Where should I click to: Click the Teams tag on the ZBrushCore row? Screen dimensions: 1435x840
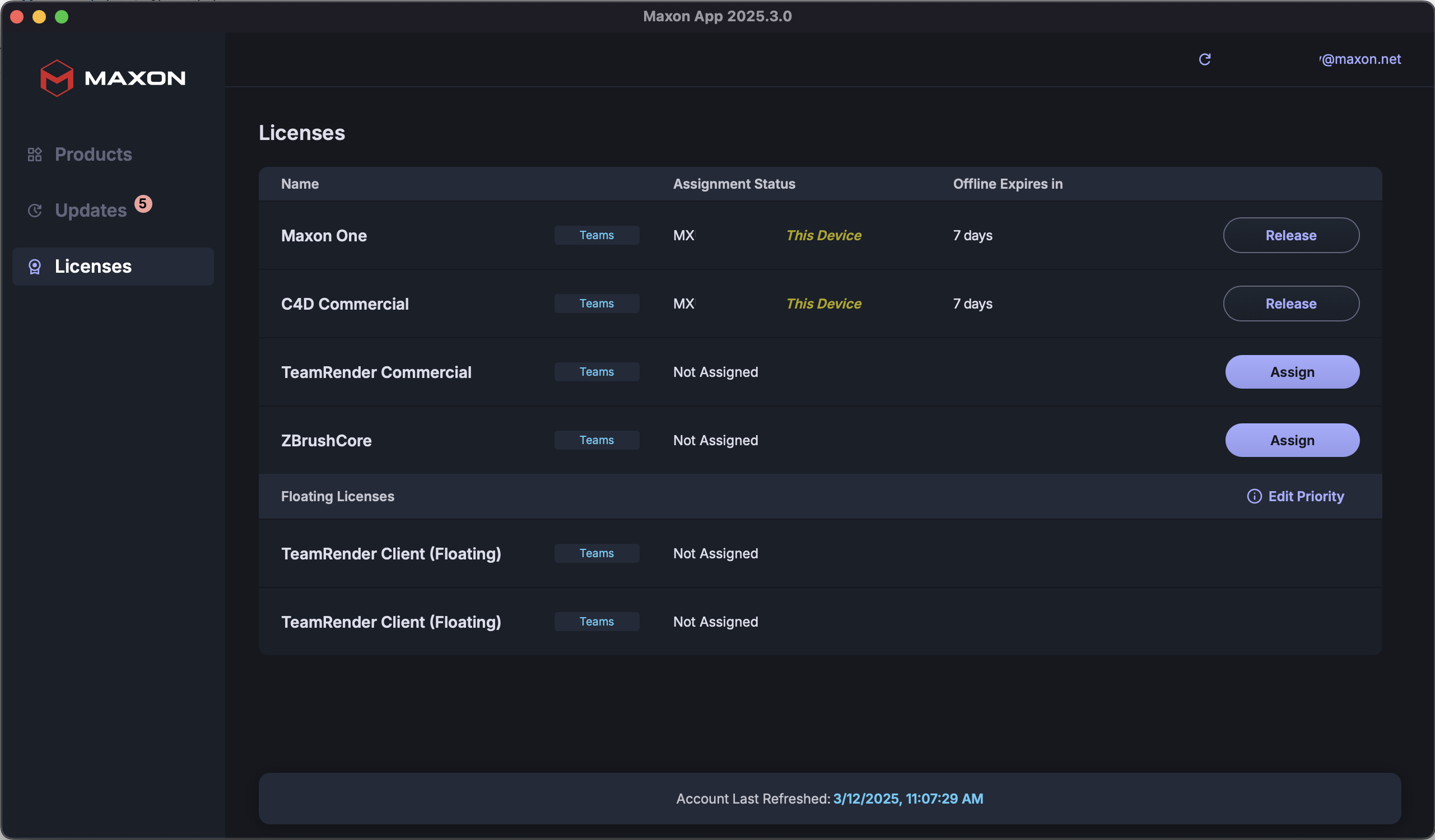[597, 440]
